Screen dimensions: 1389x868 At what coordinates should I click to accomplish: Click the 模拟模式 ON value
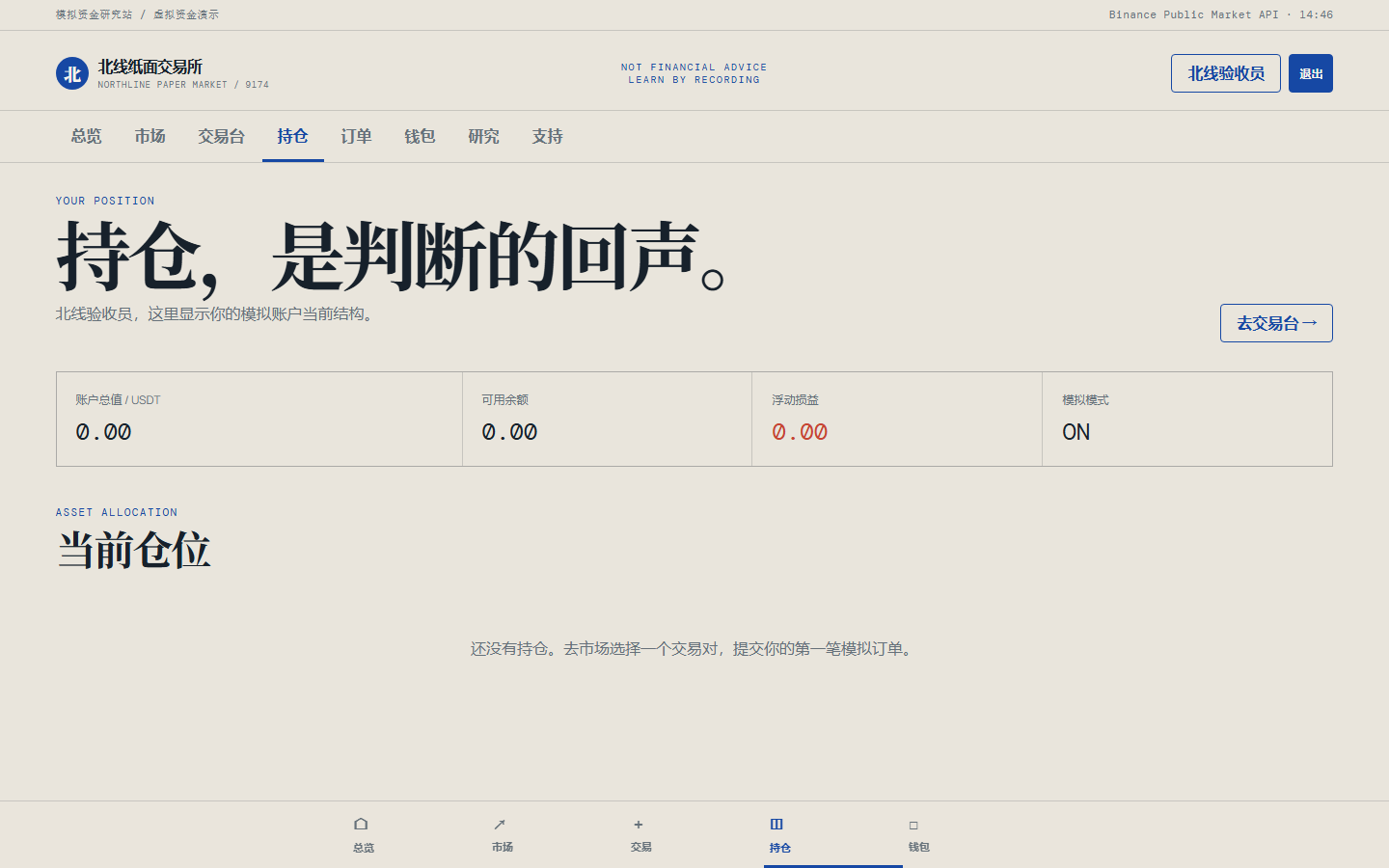1076,432
